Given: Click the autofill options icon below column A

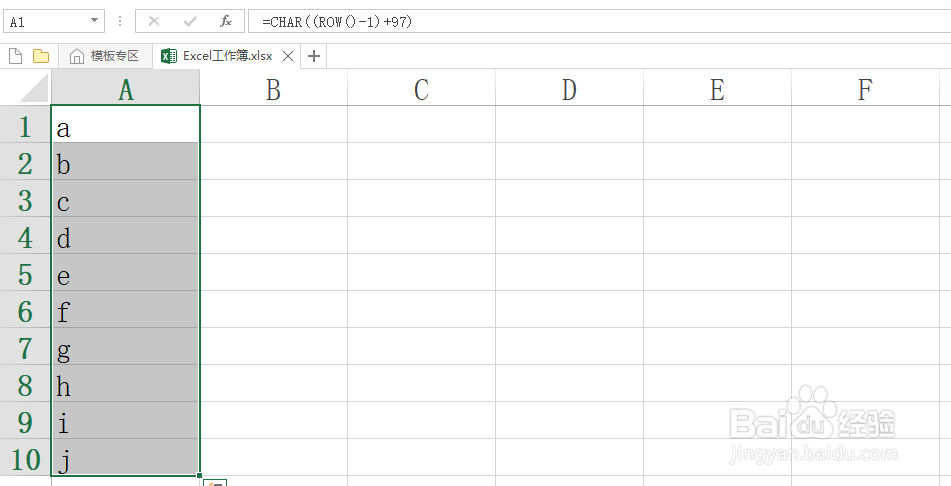Looking at the screenshot, I should click(x=215, y=482).
